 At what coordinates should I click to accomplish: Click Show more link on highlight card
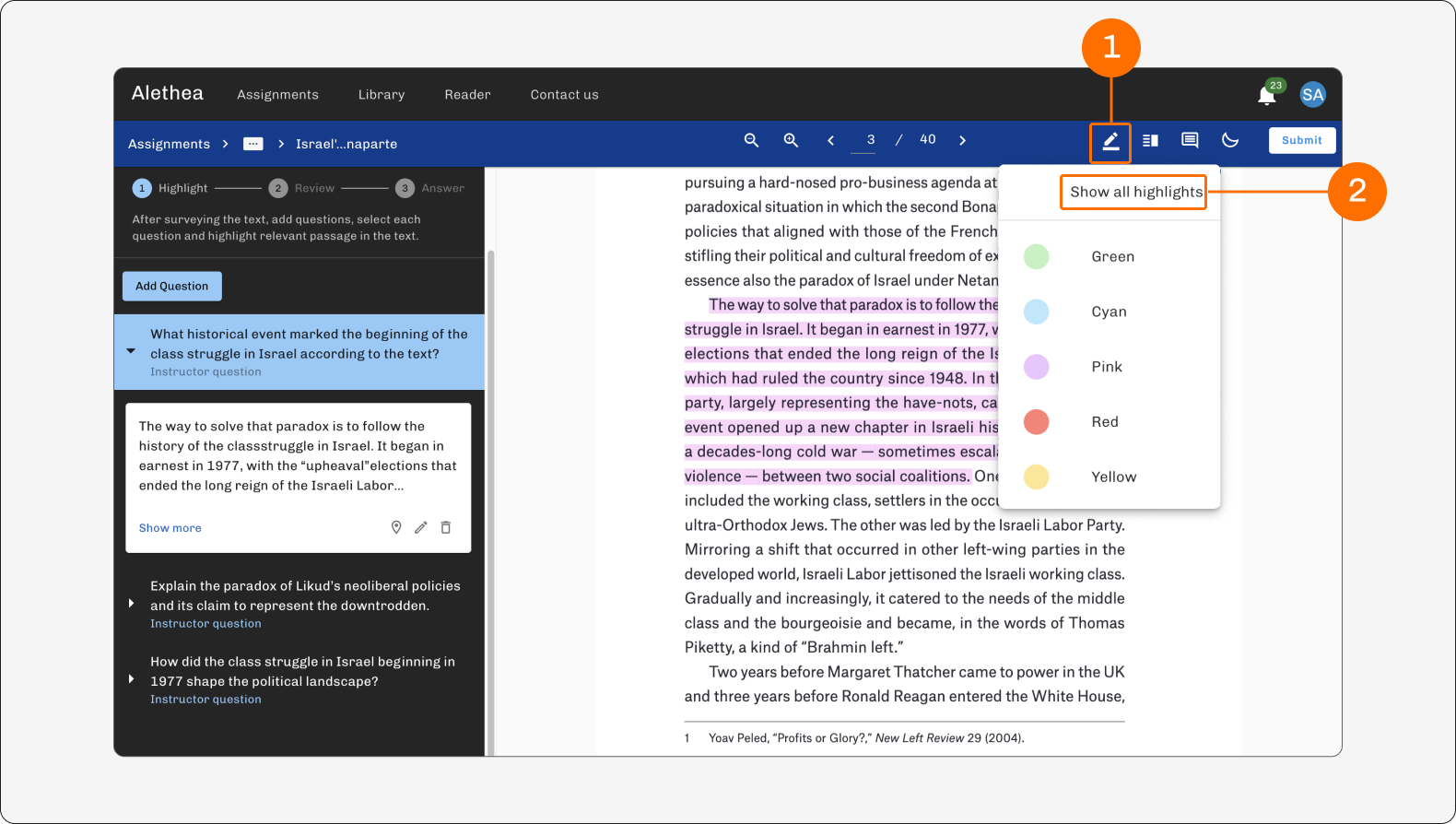170,528
